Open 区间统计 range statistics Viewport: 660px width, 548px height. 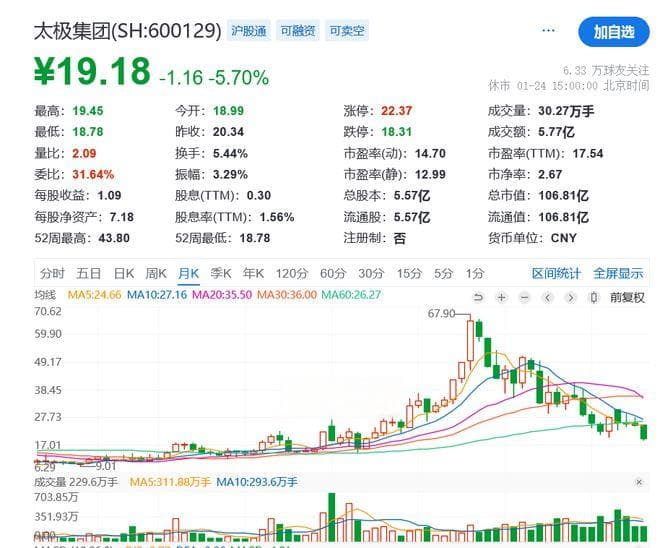(556, 274)
